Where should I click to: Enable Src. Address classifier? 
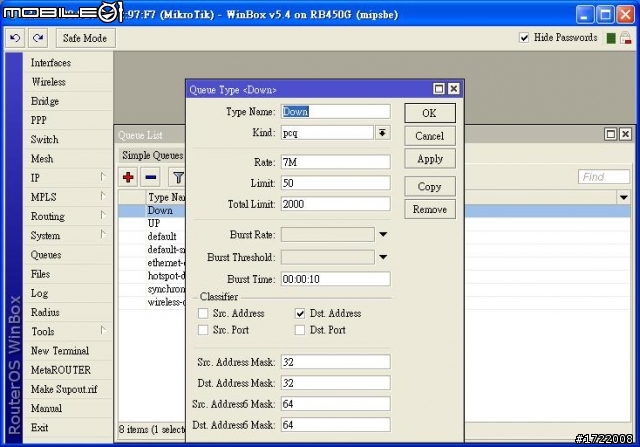[203, 314]
